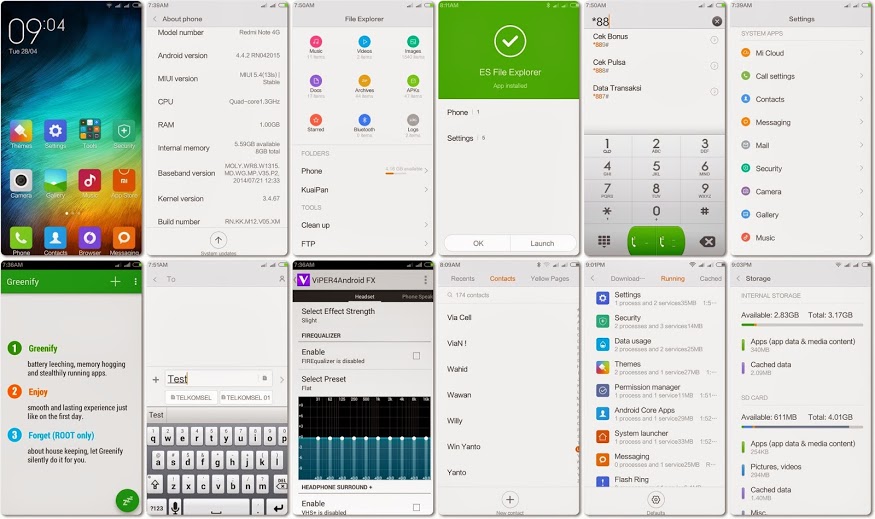Screen dimensions: 875x519
Task: Switch to Cached apps tab
Action: (x=710, y=278)
